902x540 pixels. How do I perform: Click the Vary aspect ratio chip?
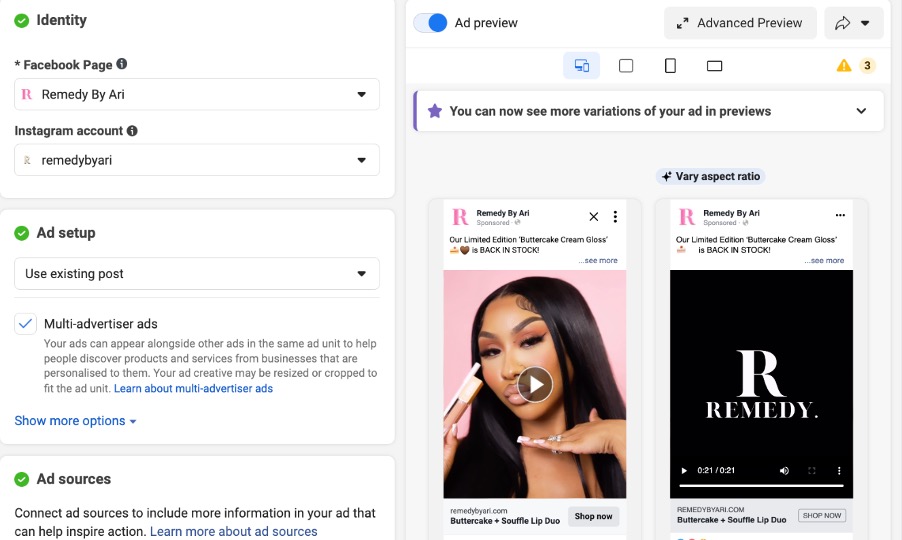[710, 177]
